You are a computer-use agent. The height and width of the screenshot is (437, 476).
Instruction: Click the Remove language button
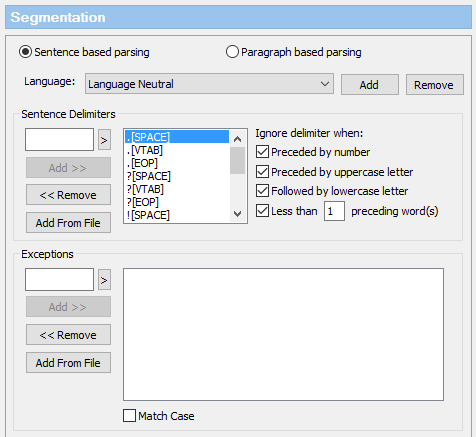[434, 85]
